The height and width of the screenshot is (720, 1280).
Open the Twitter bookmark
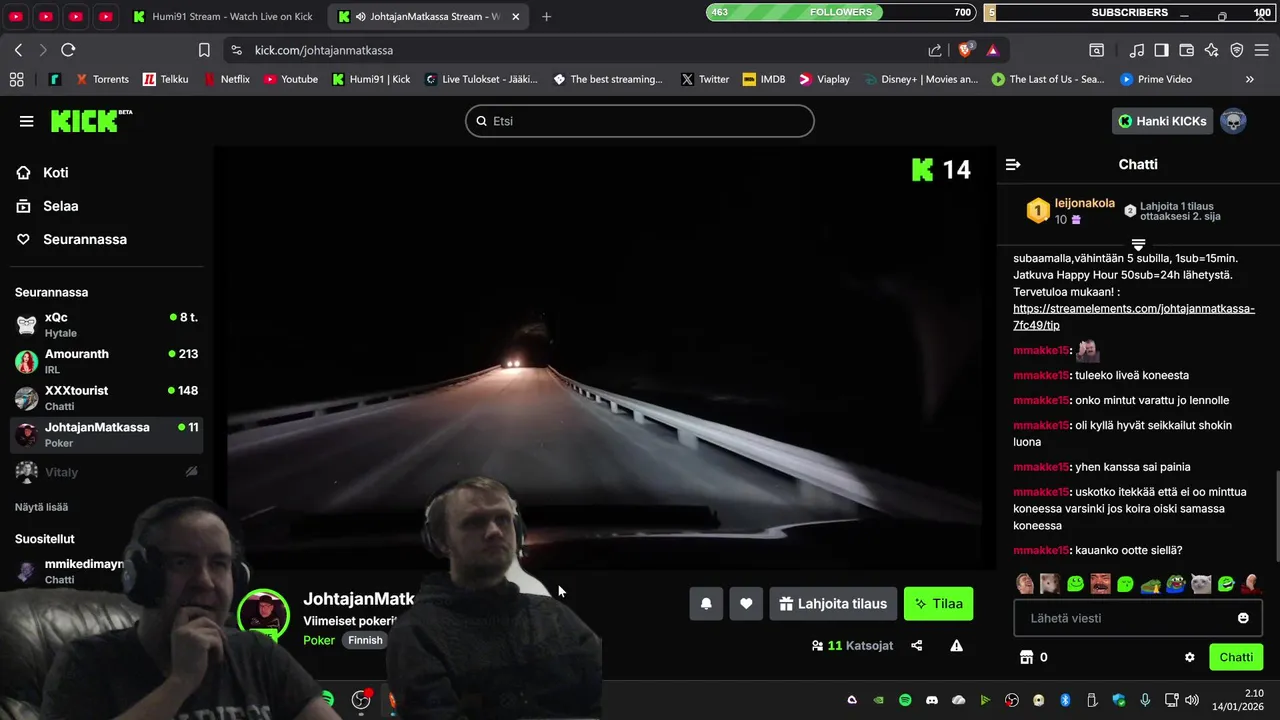coord(705,79)
